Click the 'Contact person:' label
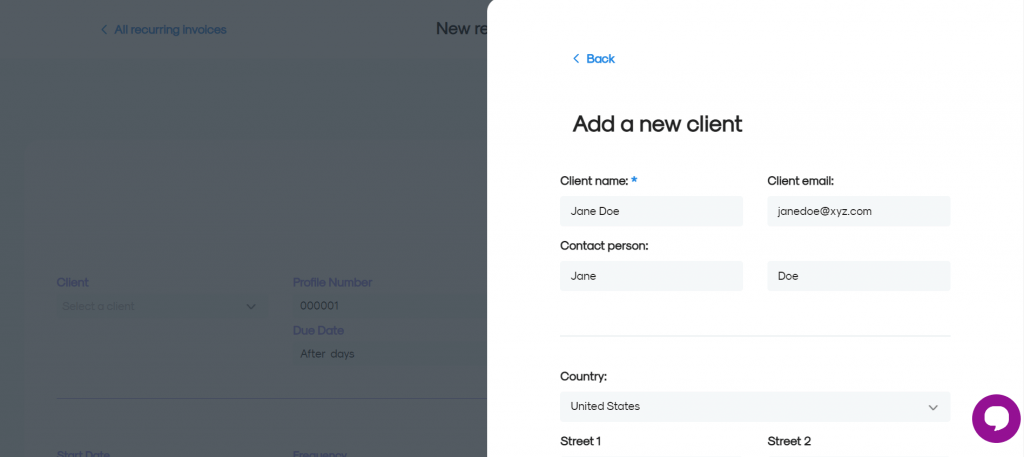Image resolution: width=1024 pixels, height=457 pixels. (x=604, y=246)
